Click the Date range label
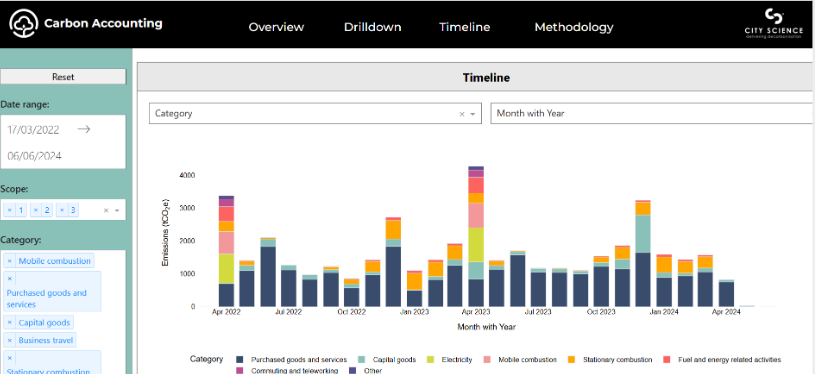The image size is (815, 374). [24, 104]
